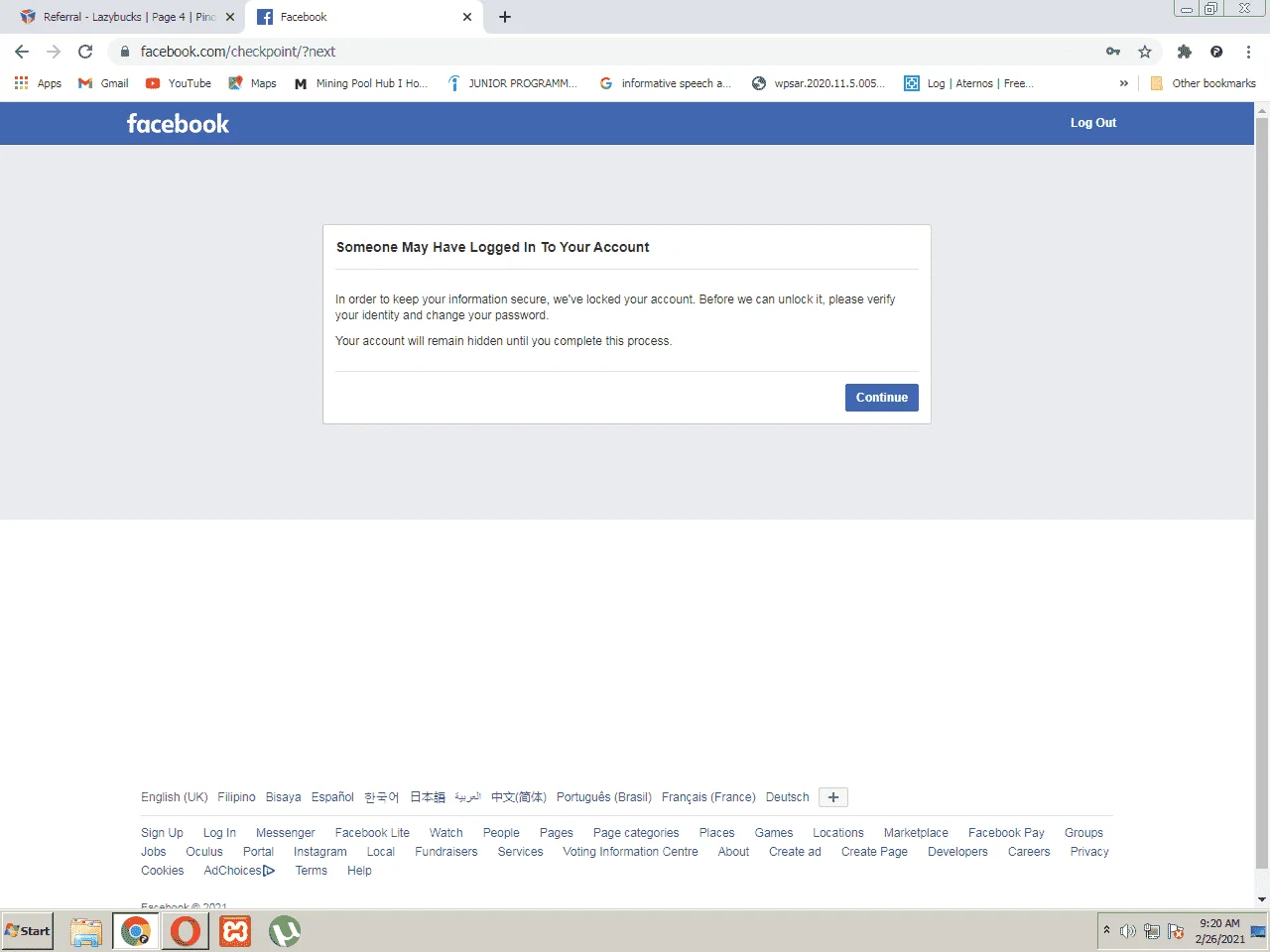Open XAMPP from taskbar
The width and height of the screenshot is (1270, 952).
pyautogui.click(x=235, y=931)
